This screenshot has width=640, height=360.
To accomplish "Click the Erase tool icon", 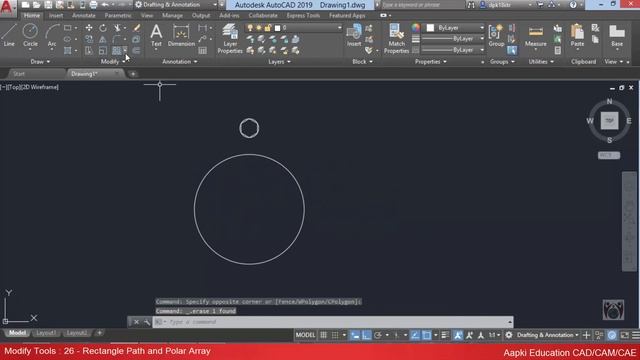I will pos(136,28).
